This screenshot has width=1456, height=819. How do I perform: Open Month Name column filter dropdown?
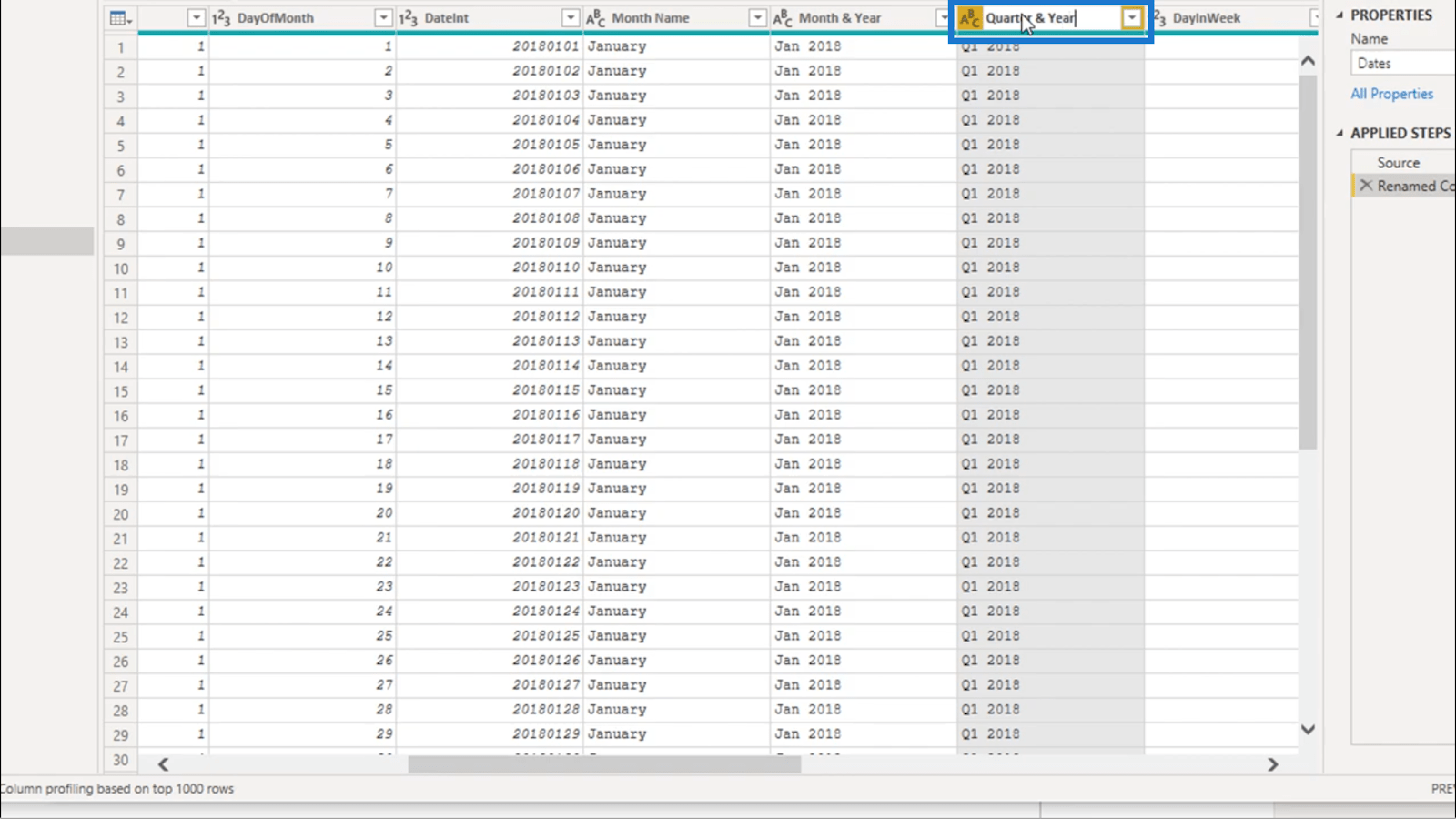[757, 18]
